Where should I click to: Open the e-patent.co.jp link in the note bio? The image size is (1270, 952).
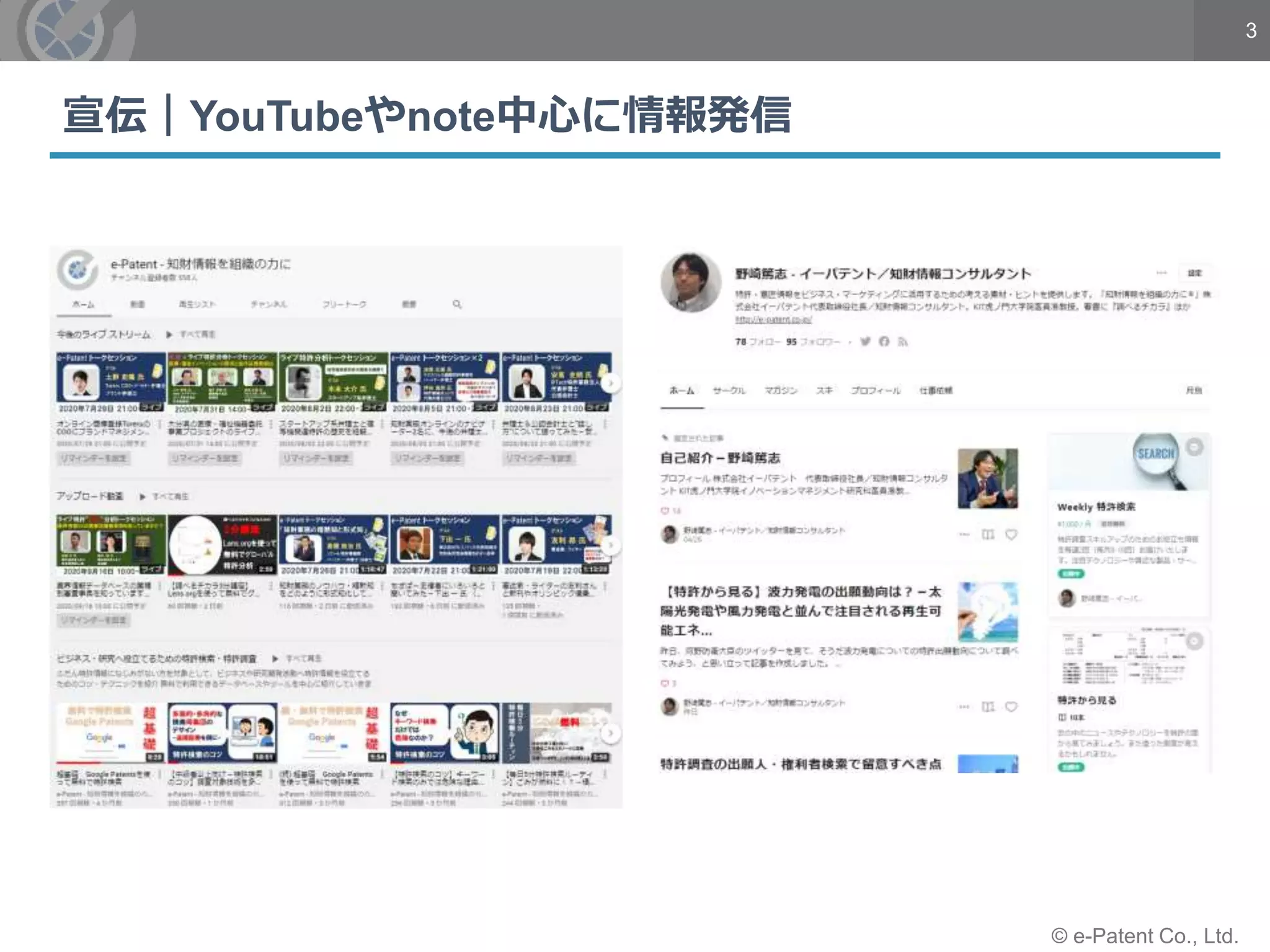(x=773, y=320)
